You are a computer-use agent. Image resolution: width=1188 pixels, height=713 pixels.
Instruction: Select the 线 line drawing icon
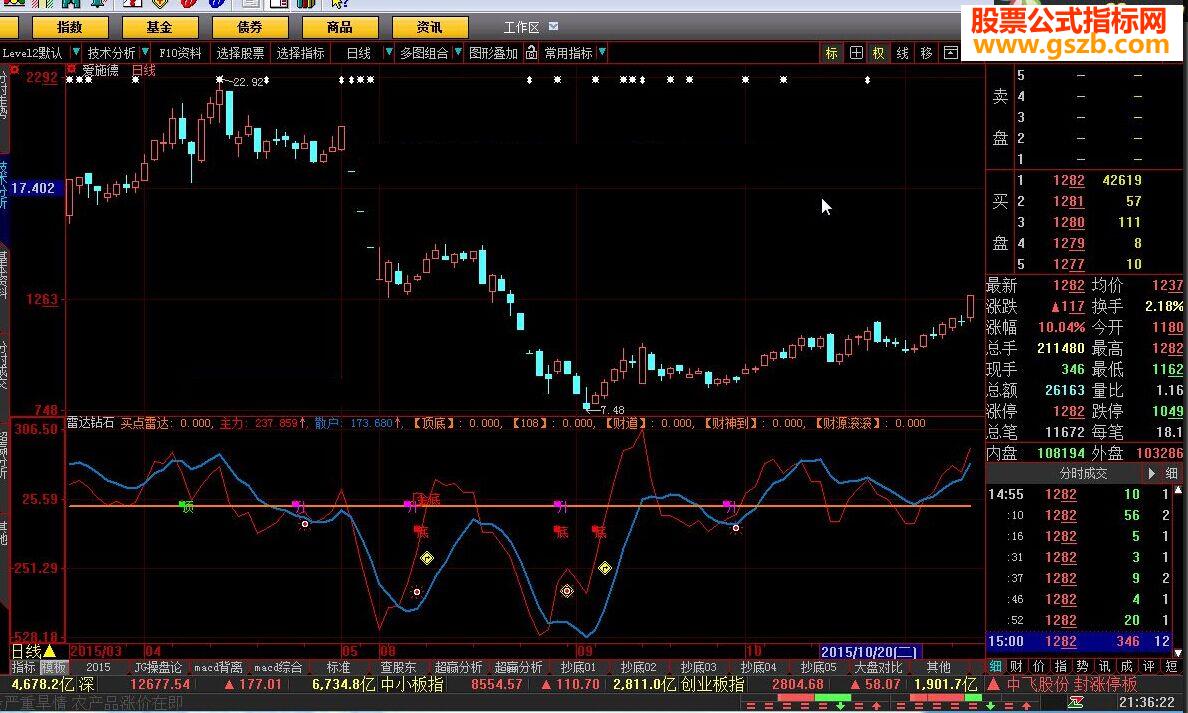(x=902, y=53)
